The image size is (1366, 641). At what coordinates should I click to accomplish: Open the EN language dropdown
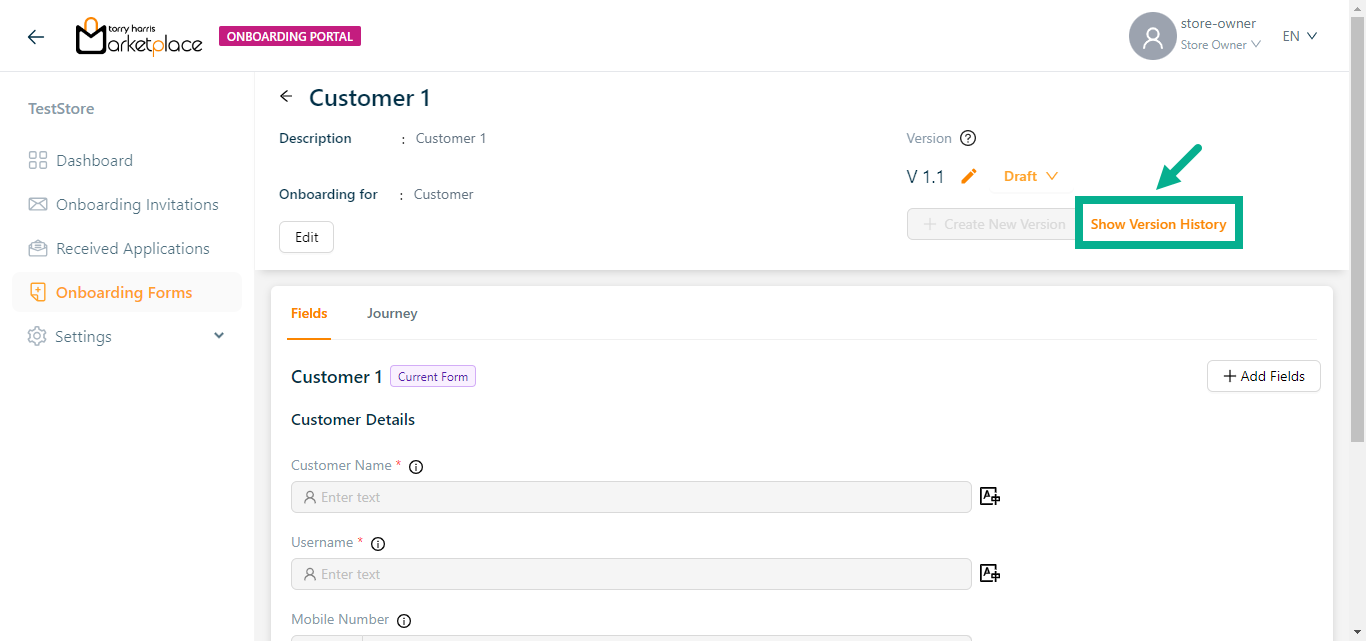click(1300, 36)
